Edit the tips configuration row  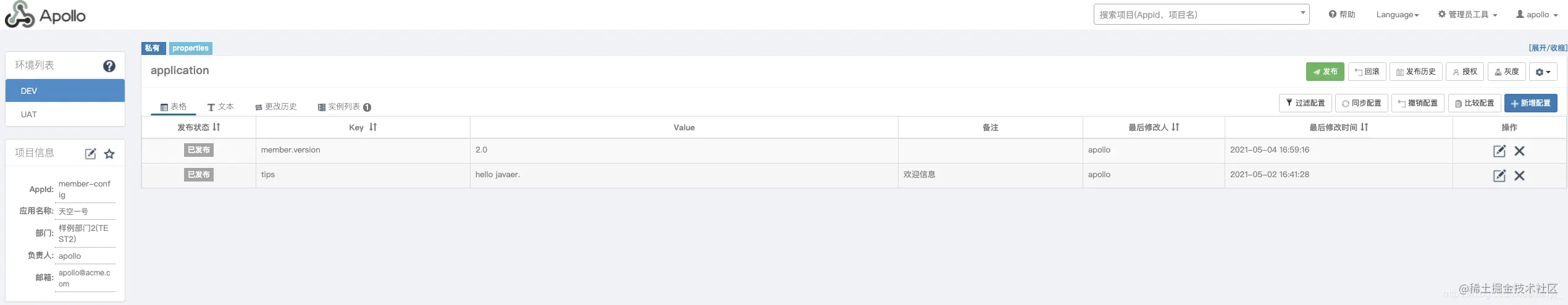pos(1499,175)
